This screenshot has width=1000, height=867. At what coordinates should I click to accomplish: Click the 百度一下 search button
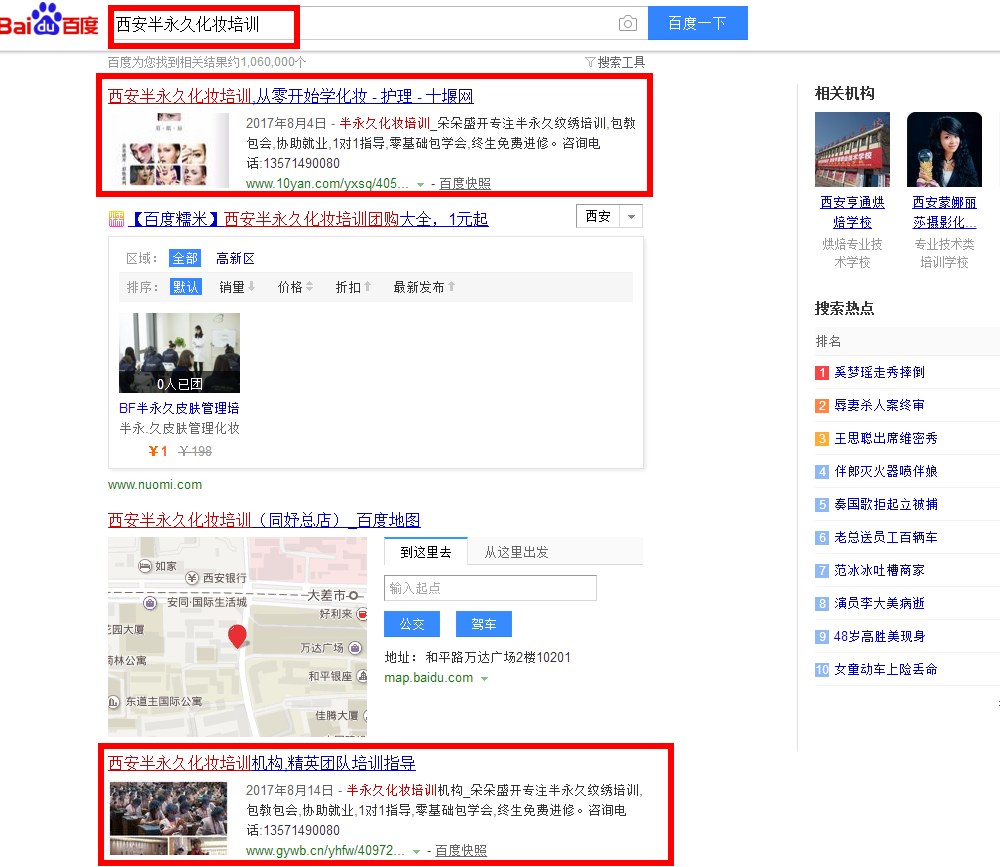tap(698, 24)
